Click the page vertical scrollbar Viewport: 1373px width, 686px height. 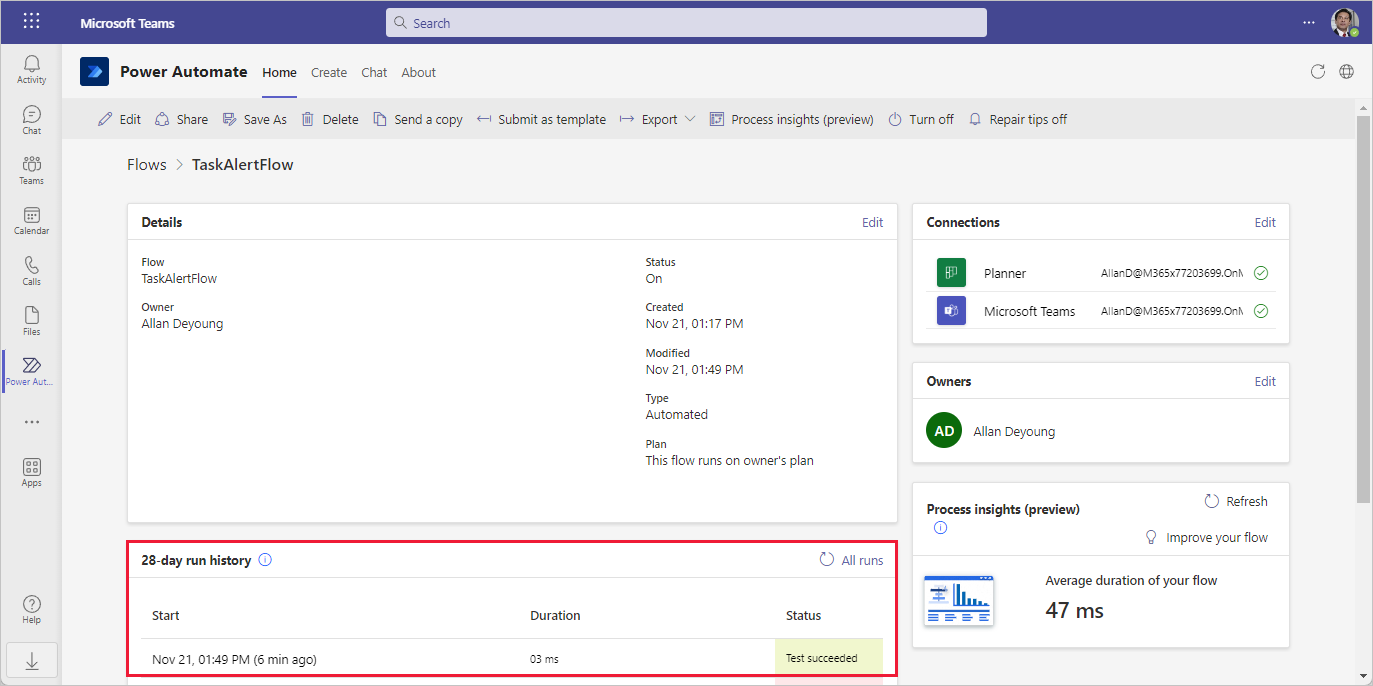pyautogui.click(x=1363, y=308)
